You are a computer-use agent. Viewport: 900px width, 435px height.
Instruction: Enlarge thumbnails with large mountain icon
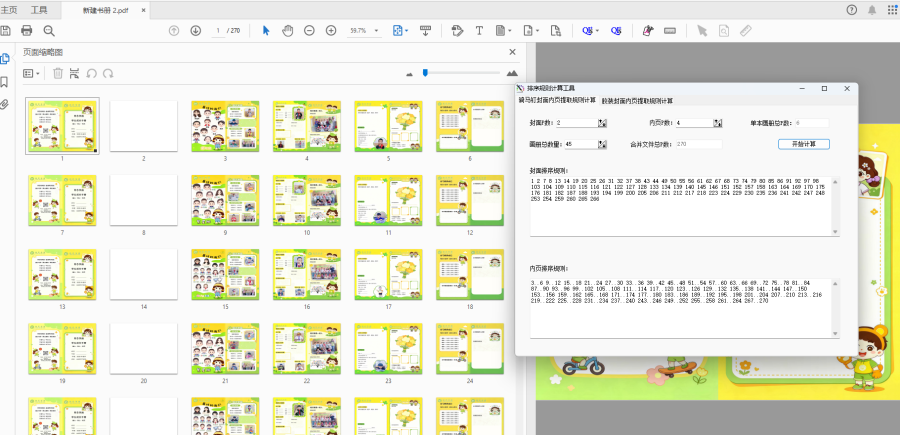[x=512, y=73]
